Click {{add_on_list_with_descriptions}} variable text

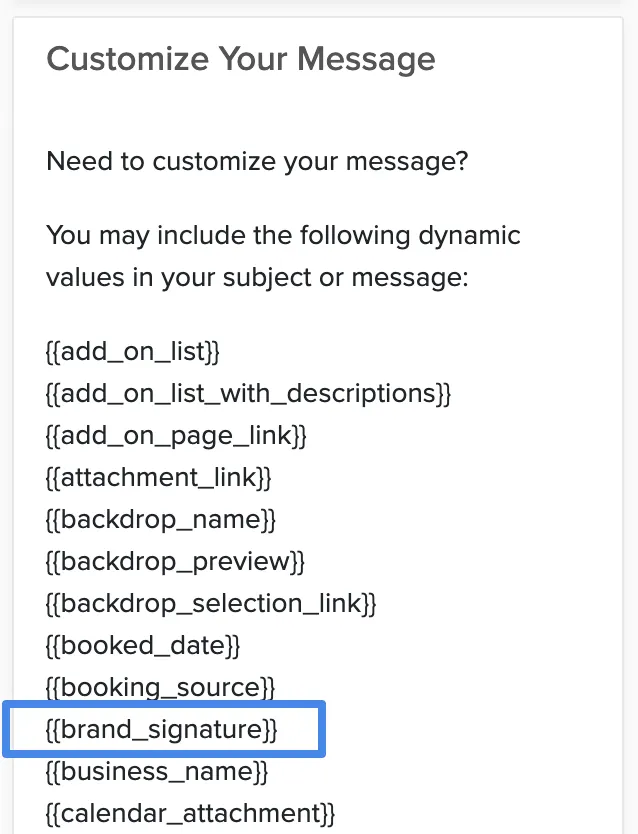pyautogui.click(x=249, y=394)
